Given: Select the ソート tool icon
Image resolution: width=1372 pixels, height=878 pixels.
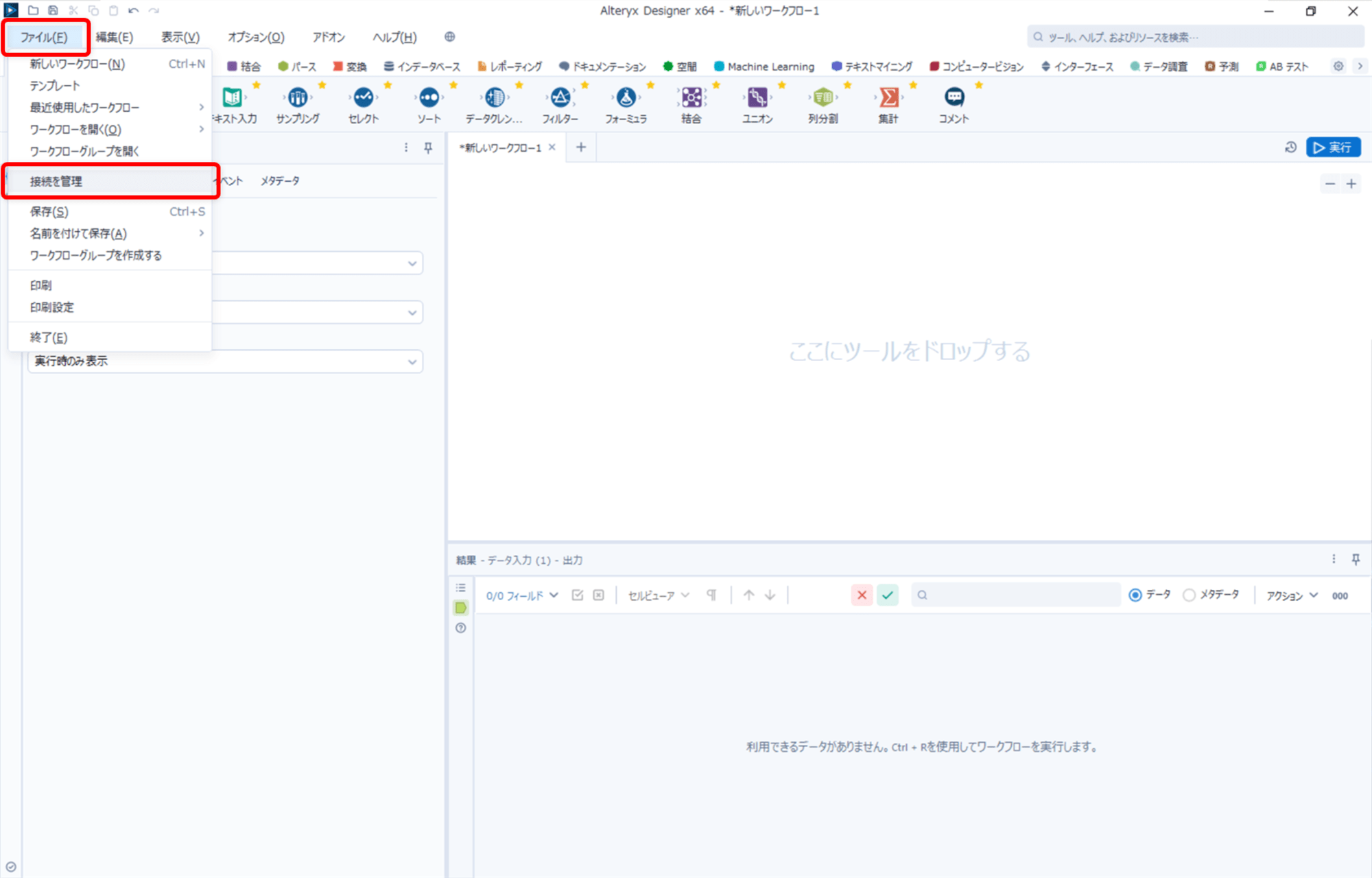Looking at the screenshot, I should (x=429, y=97).
